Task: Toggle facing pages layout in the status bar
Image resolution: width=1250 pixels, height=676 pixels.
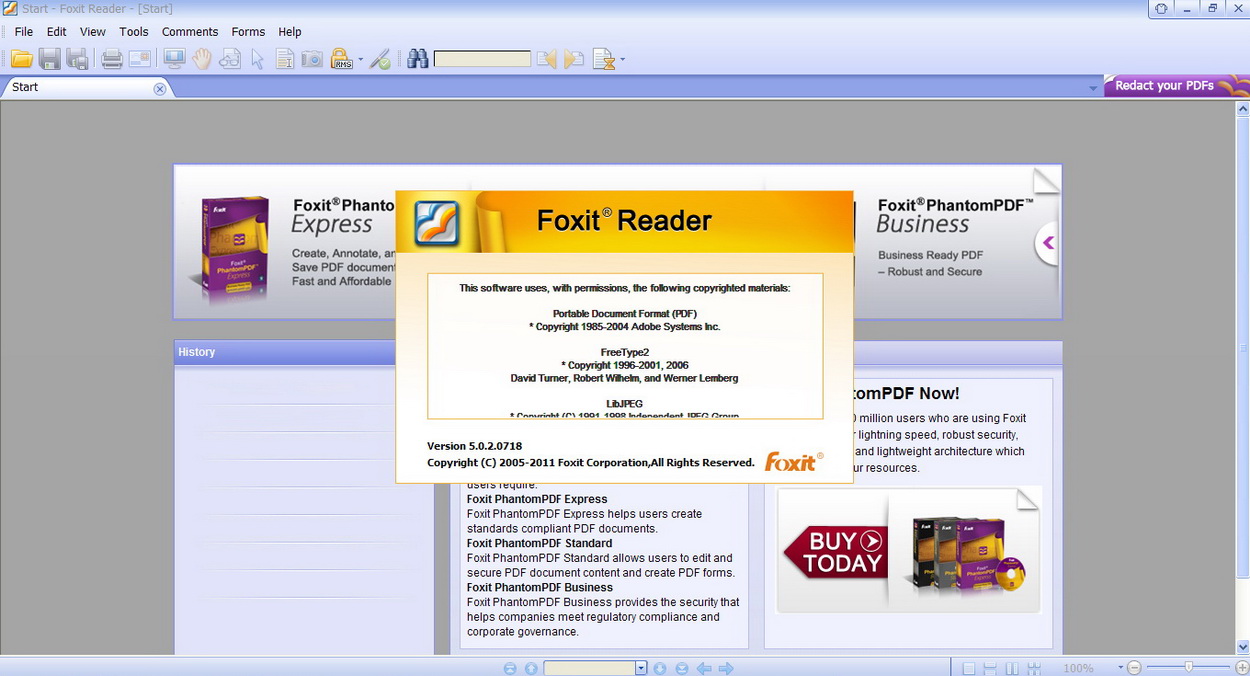Action: point(1012,668)
